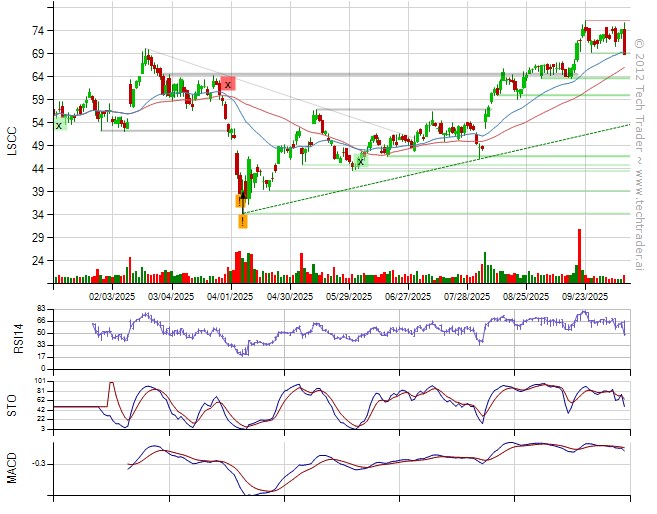Click the 09/23/2025 date label
The height and width of the screenshot is (514, 657).
tap(585, 296)
